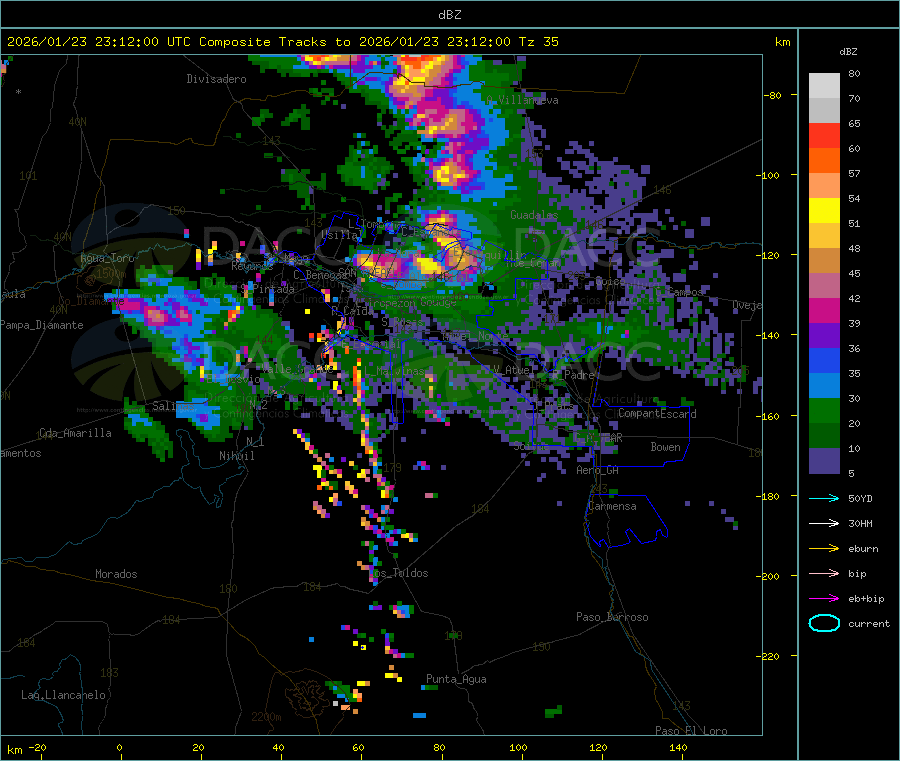Click the dBZ legend heading above the color scale
The image size is (900, 761).
[x=848, y=52]
